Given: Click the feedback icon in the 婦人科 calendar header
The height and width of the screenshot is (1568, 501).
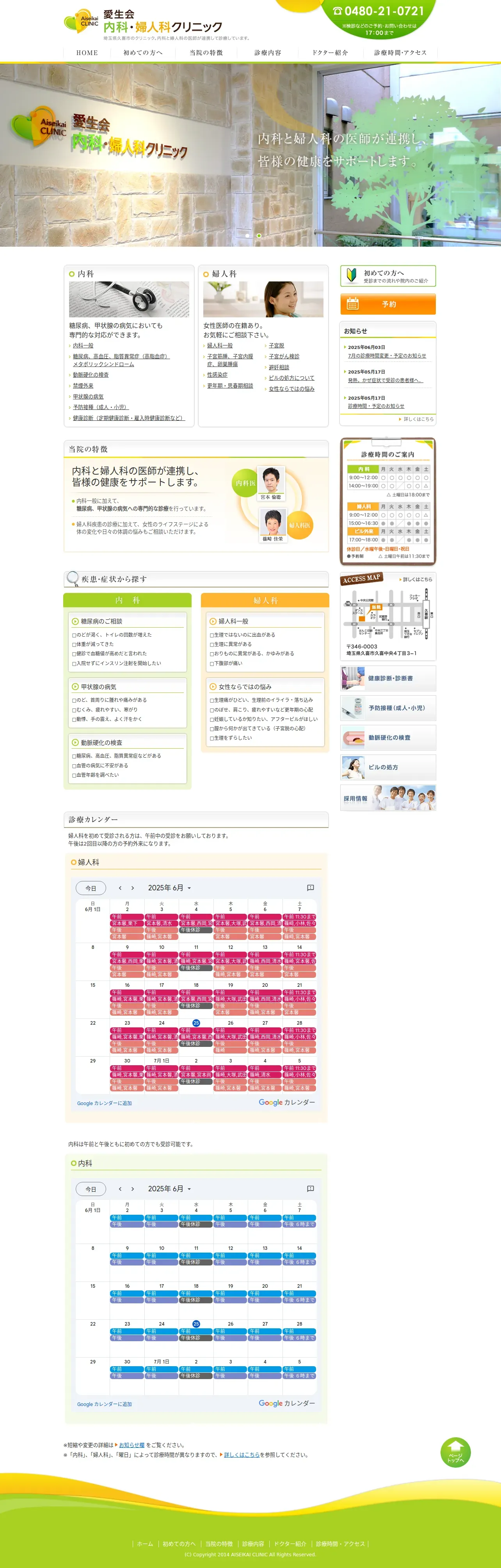Looking at the screenshot, I should (x=311, y=888).
